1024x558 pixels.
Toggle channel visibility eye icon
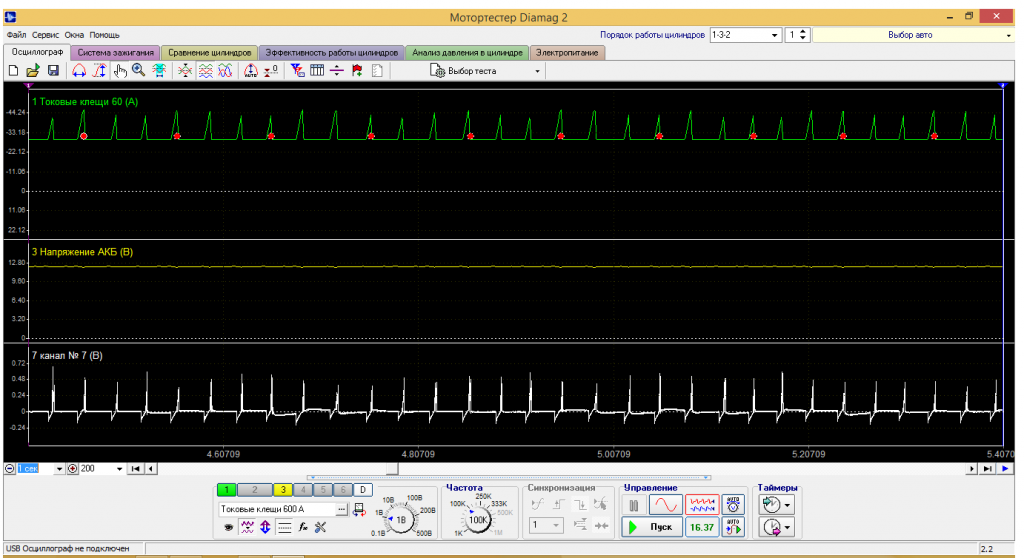pyautogui.click(x=229, y=527)
